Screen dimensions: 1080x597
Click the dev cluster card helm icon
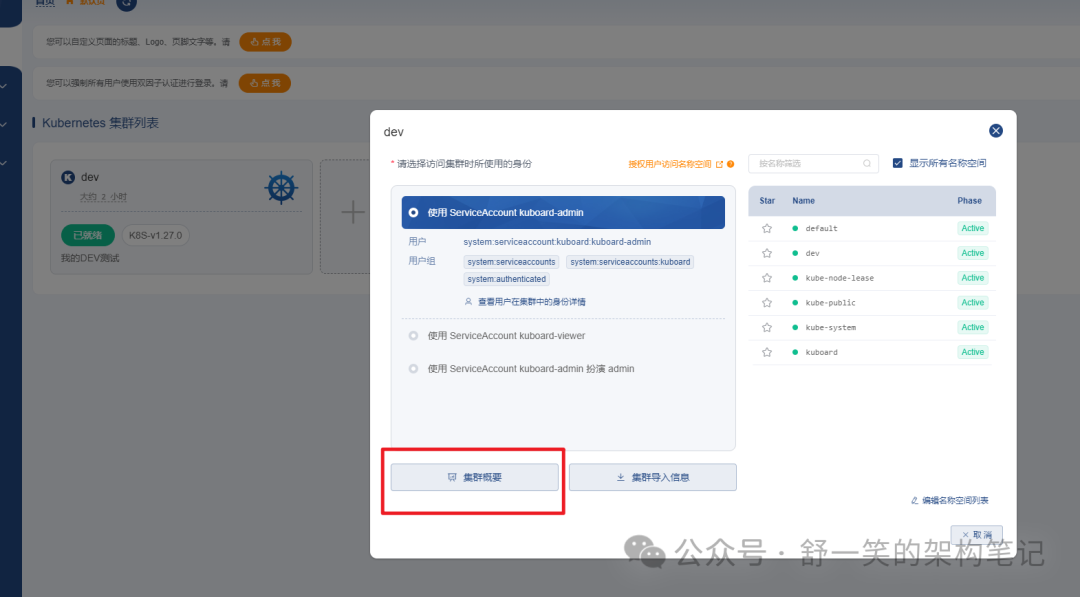[x=282, y=187]
